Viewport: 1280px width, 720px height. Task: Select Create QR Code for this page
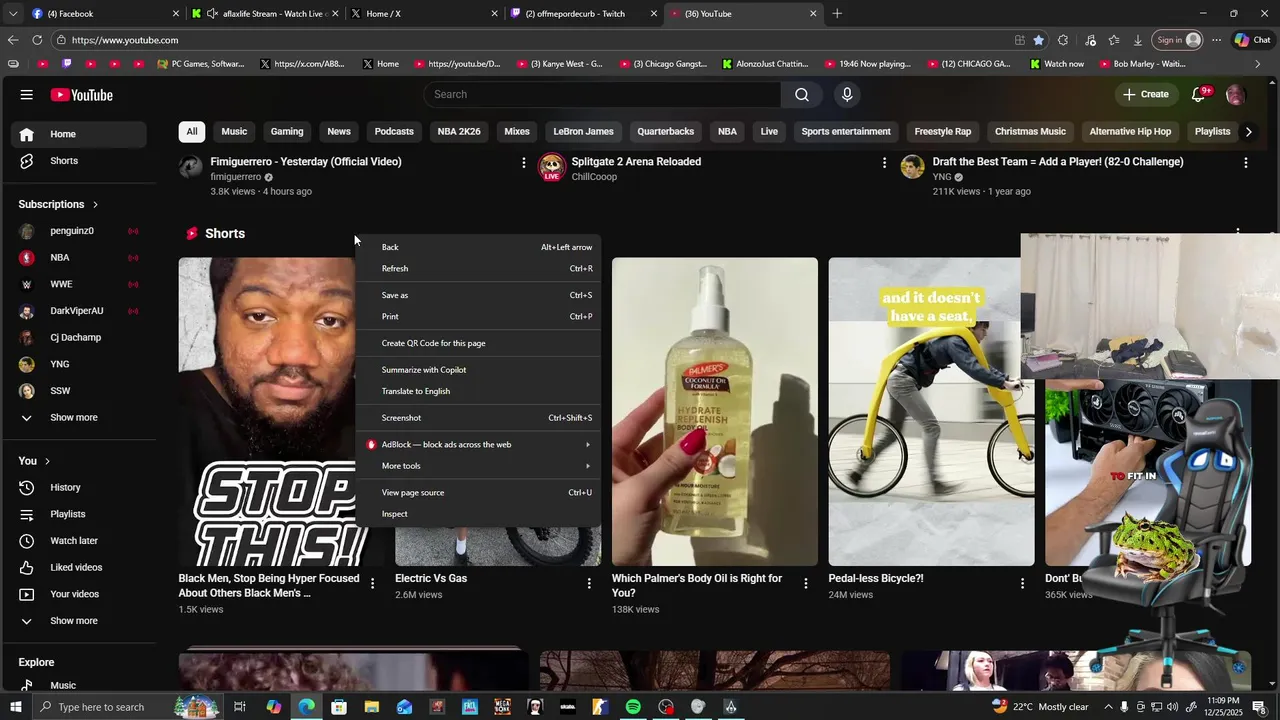478,343
